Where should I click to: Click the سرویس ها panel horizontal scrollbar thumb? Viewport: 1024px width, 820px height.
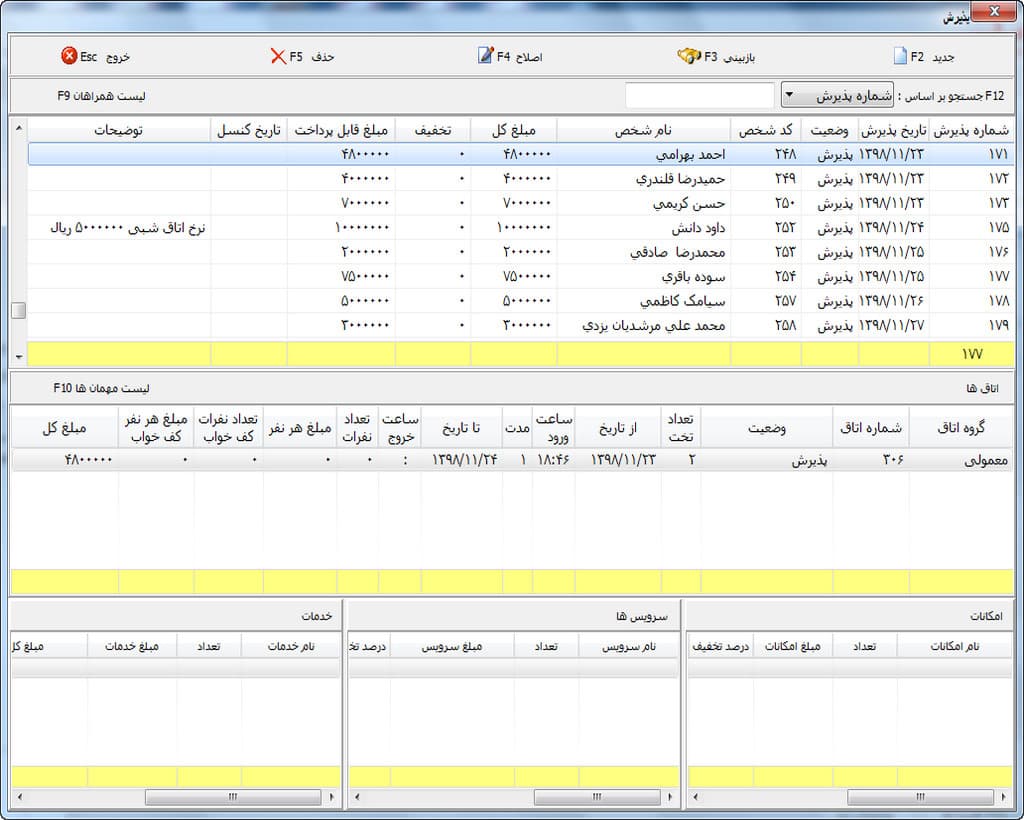tap(597, 796)
